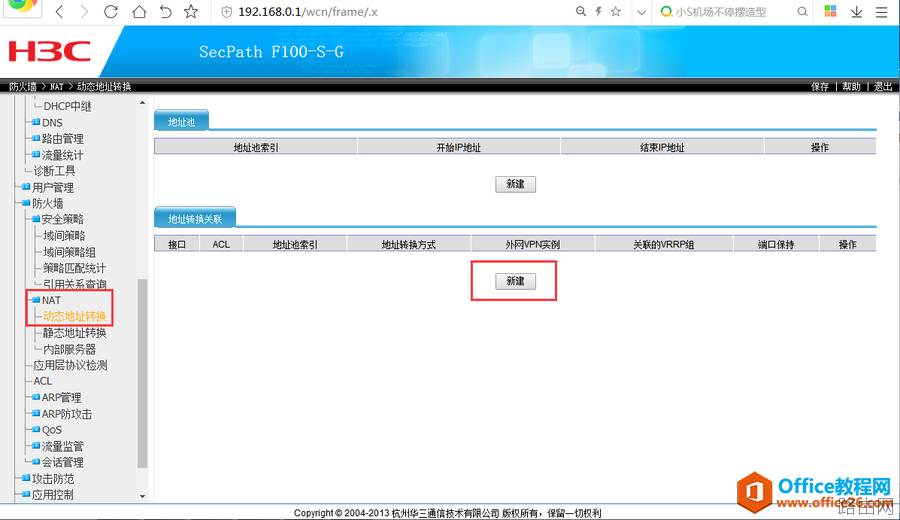Open the ACL item in sidebar tree

[x=42, y=381]
